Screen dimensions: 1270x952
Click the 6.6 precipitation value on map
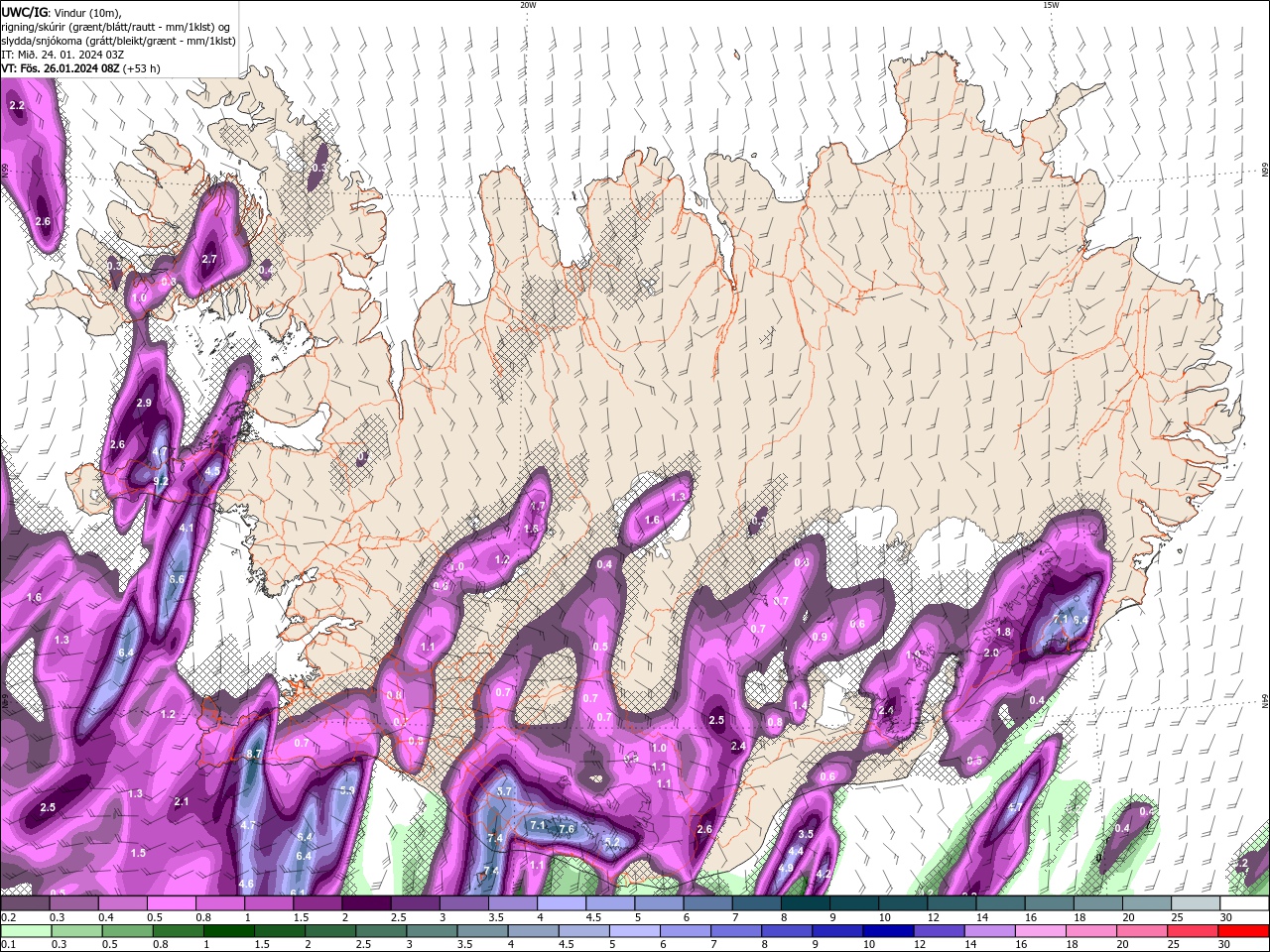tap(178, 579)
